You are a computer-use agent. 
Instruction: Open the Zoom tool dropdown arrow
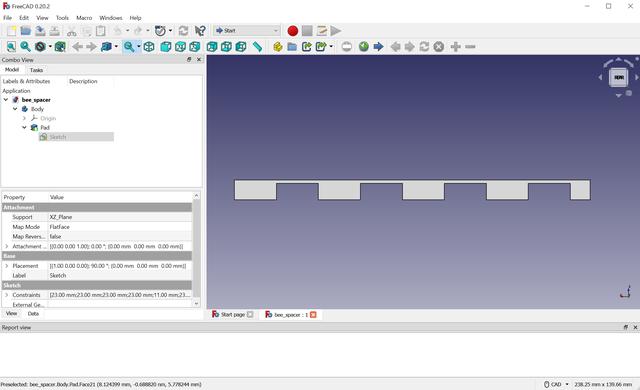139,47
